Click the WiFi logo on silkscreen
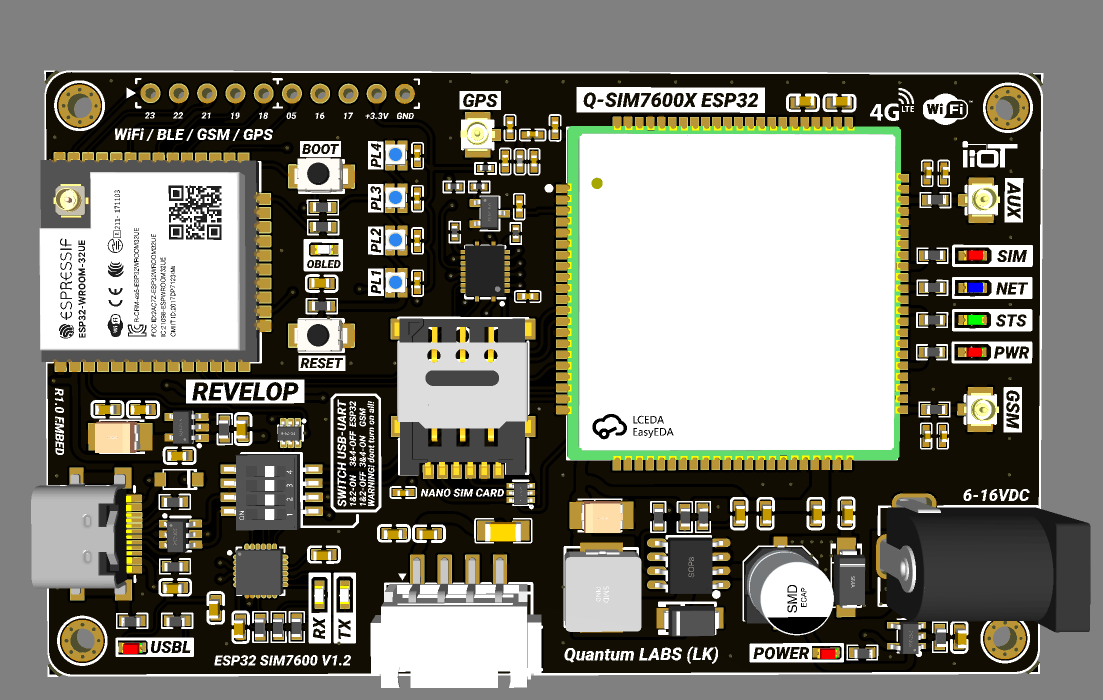 pyautogui.click(x=946, y=108)
